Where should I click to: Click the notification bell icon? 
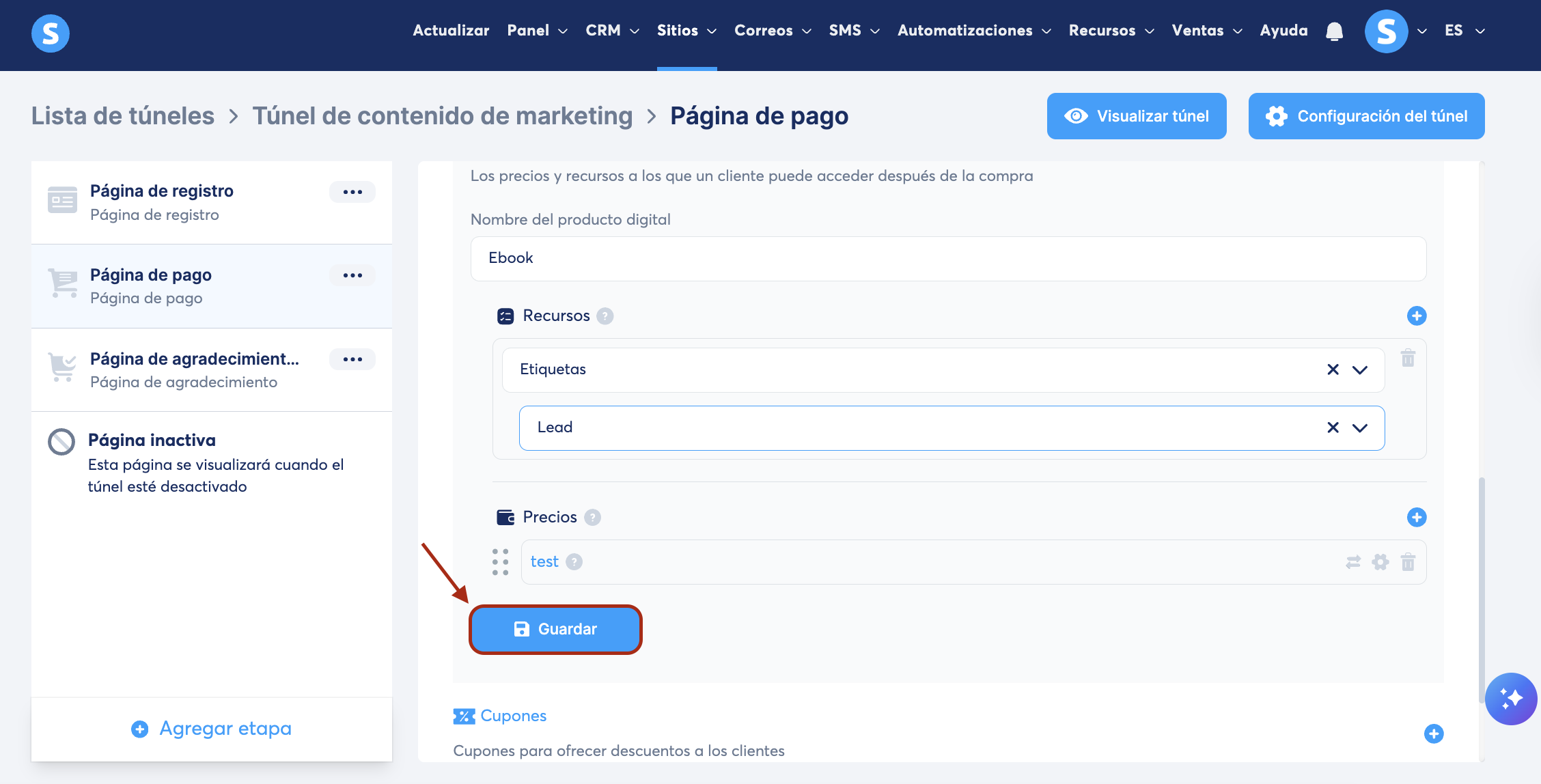(x=1334, y=31)
